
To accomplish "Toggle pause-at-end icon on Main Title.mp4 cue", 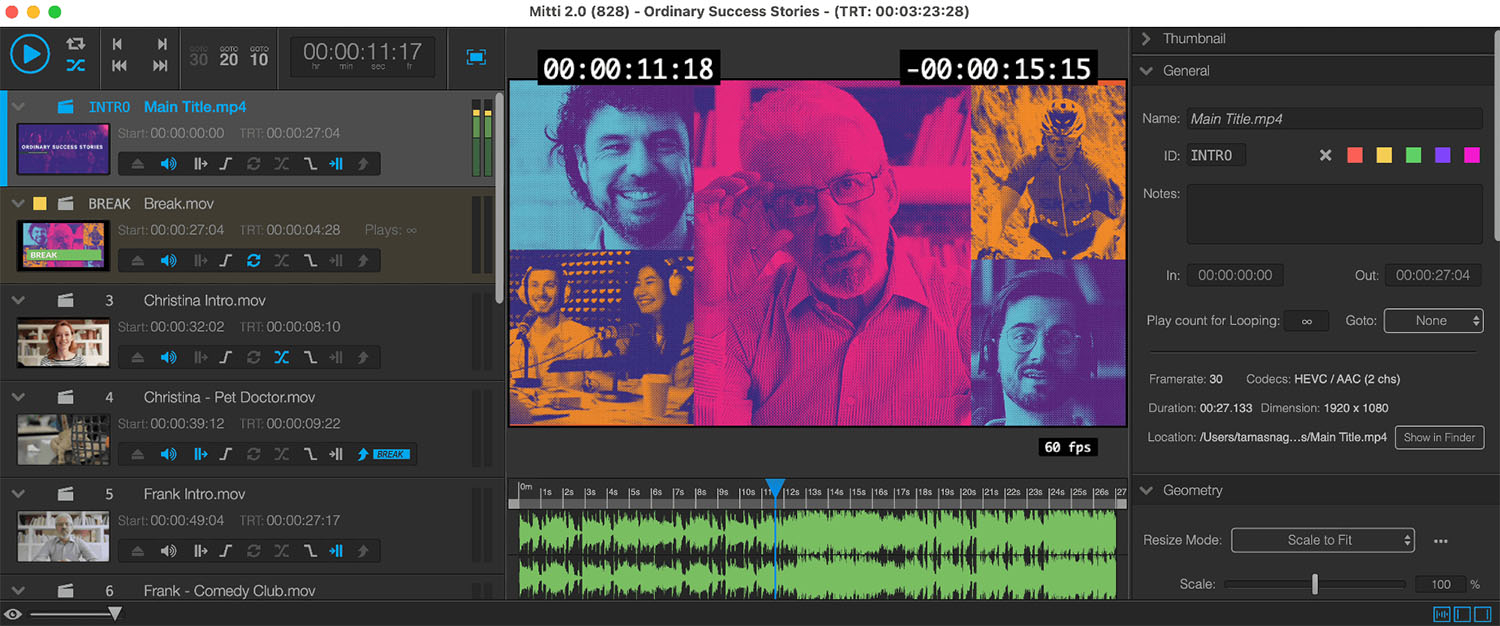I will coord(337,164).
